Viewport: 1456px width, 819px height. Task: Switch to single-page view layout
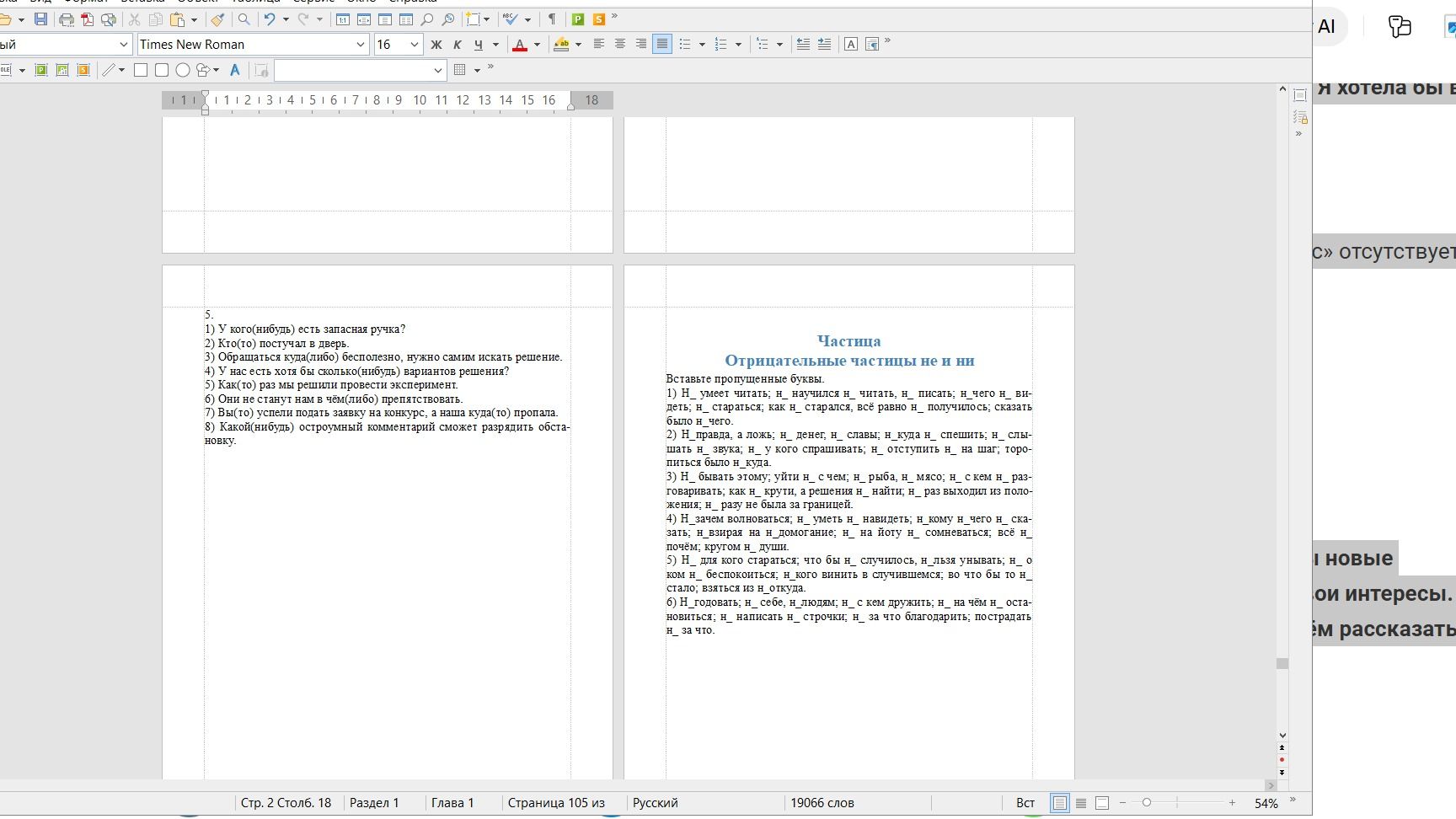1060,803
